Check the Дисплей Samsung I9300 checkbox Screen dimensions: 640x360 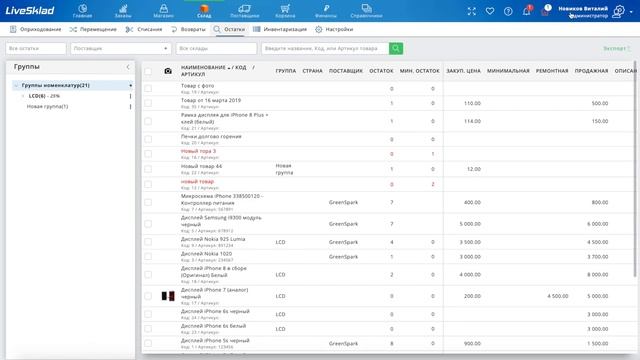point(148,224)
